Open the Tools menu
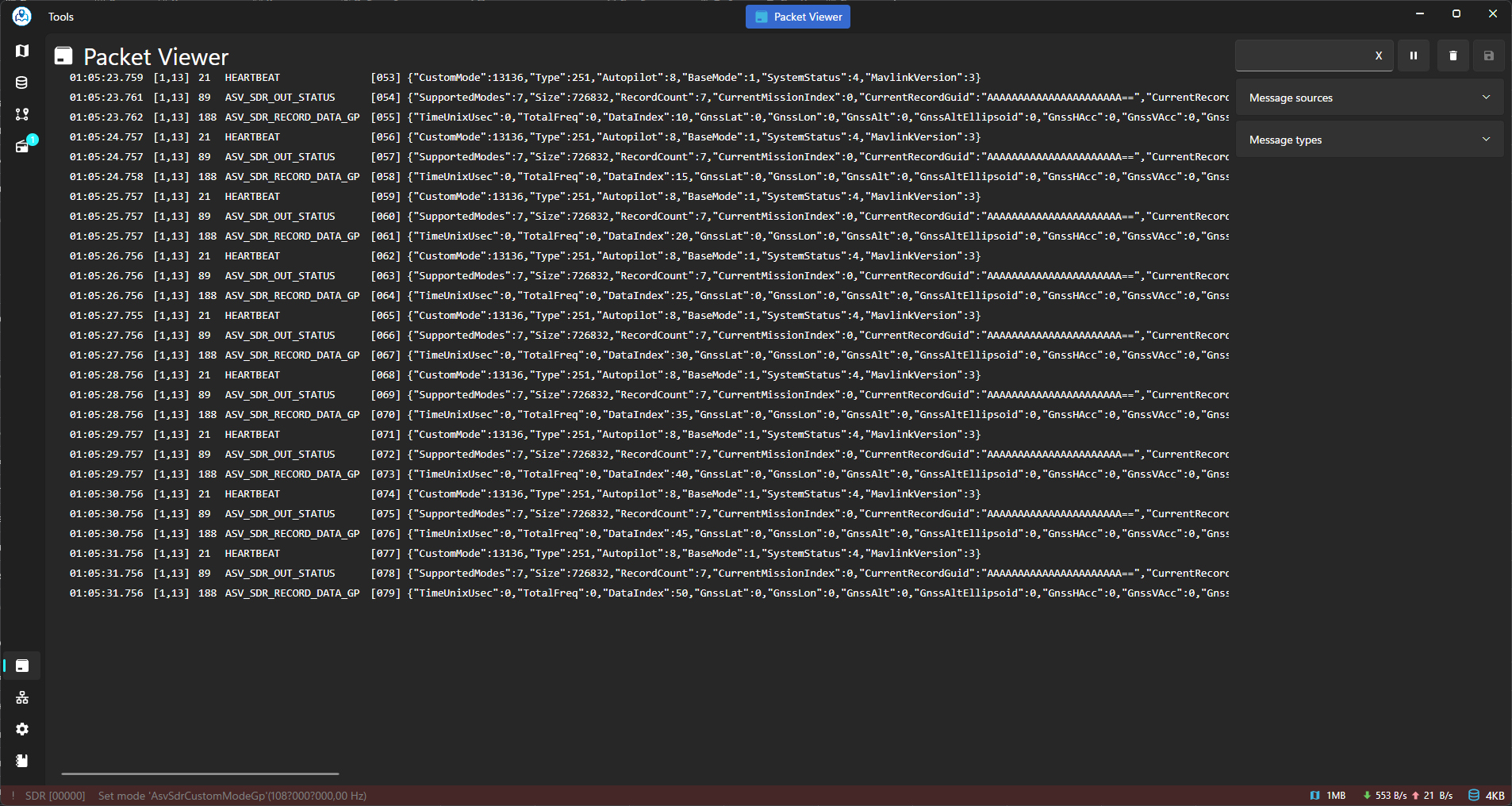Viewport: 1512px width, 806px height. pyautogui.click(x=61, y=17)
